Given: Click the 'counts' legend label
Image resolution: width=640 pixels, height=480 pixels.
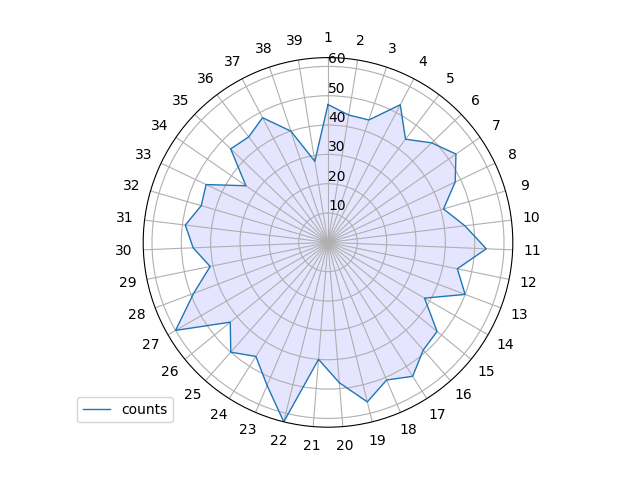Looking at the screenshot, I should tap(144, 409).
